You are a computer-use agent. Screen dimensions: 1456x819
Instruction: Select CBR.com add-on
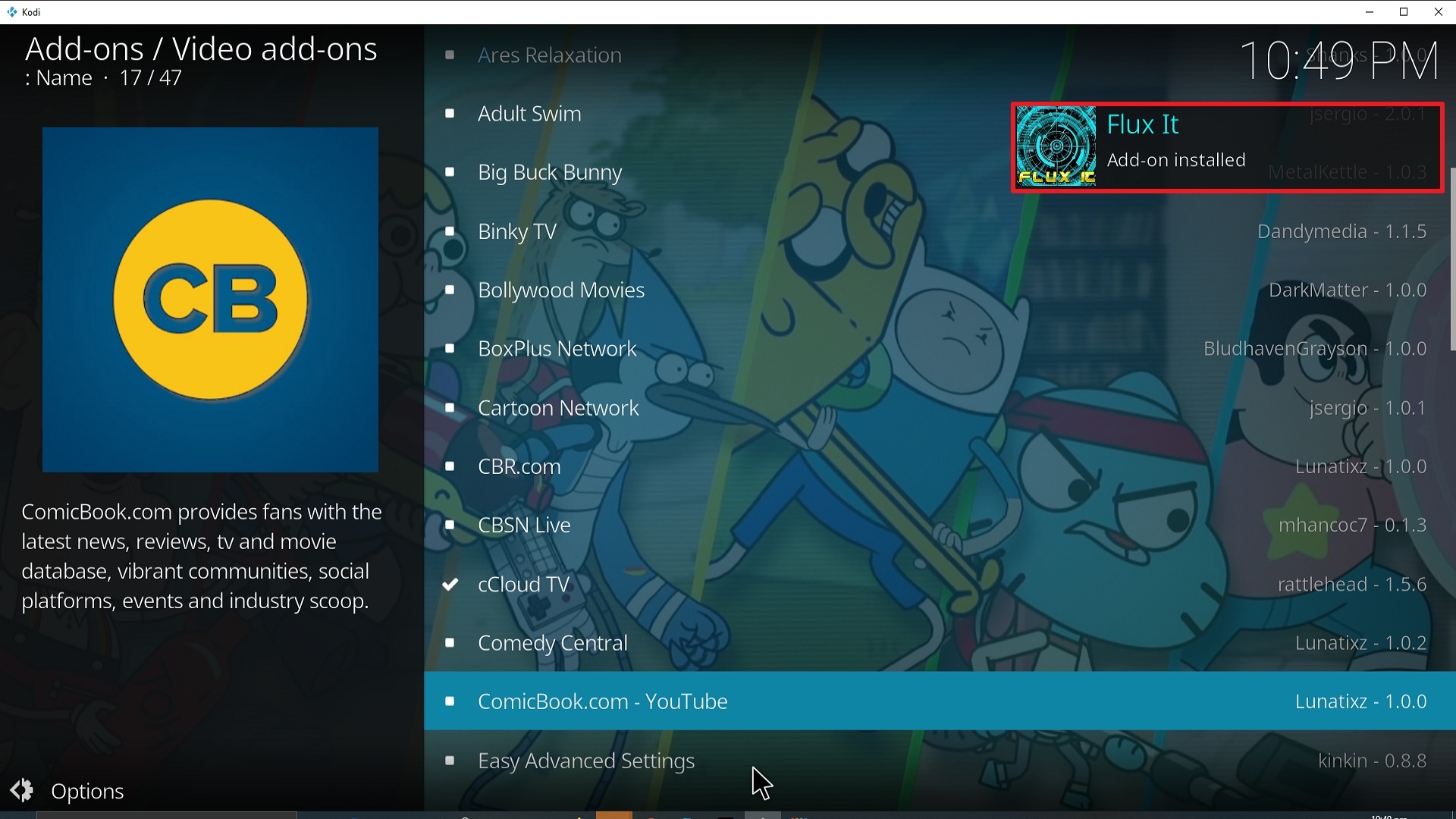940,466
